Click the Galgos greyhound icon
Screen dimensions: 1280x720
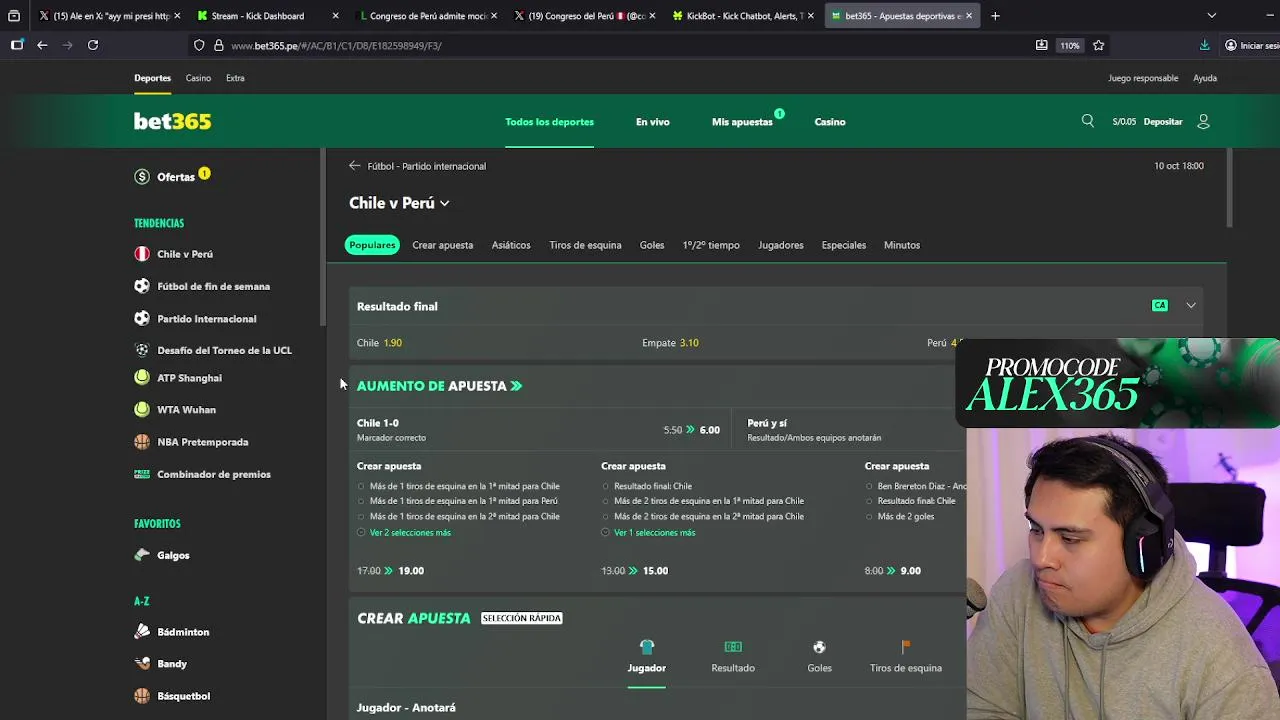pyautogui.click(x=142, y=555)
